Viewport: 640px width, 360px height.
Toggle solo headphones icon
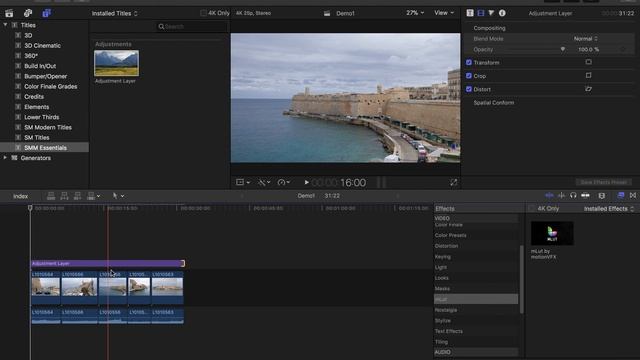(573, 196)
